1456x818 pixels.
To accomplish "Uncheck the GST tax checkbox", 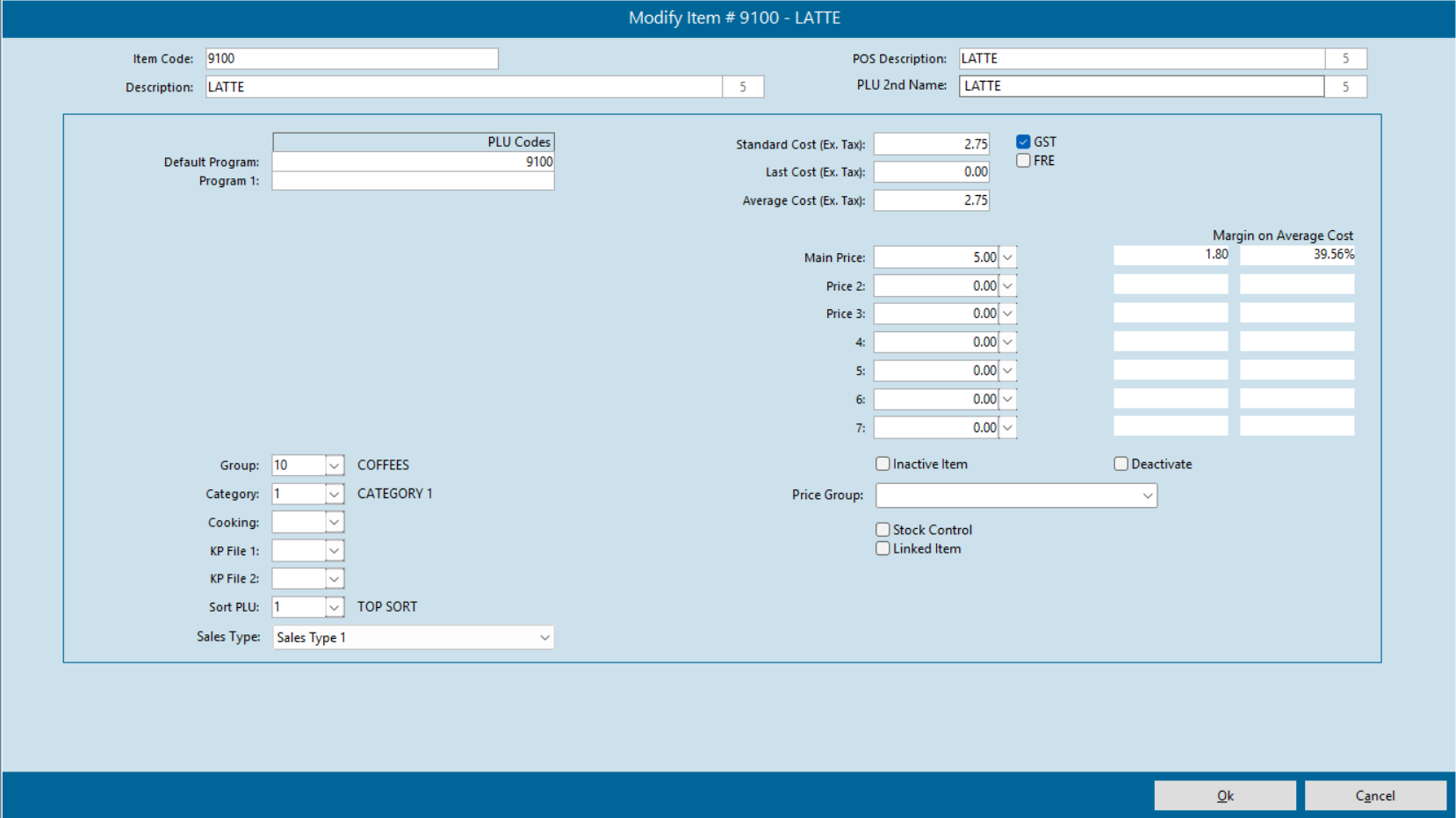I will click(x=1023, y=141).
